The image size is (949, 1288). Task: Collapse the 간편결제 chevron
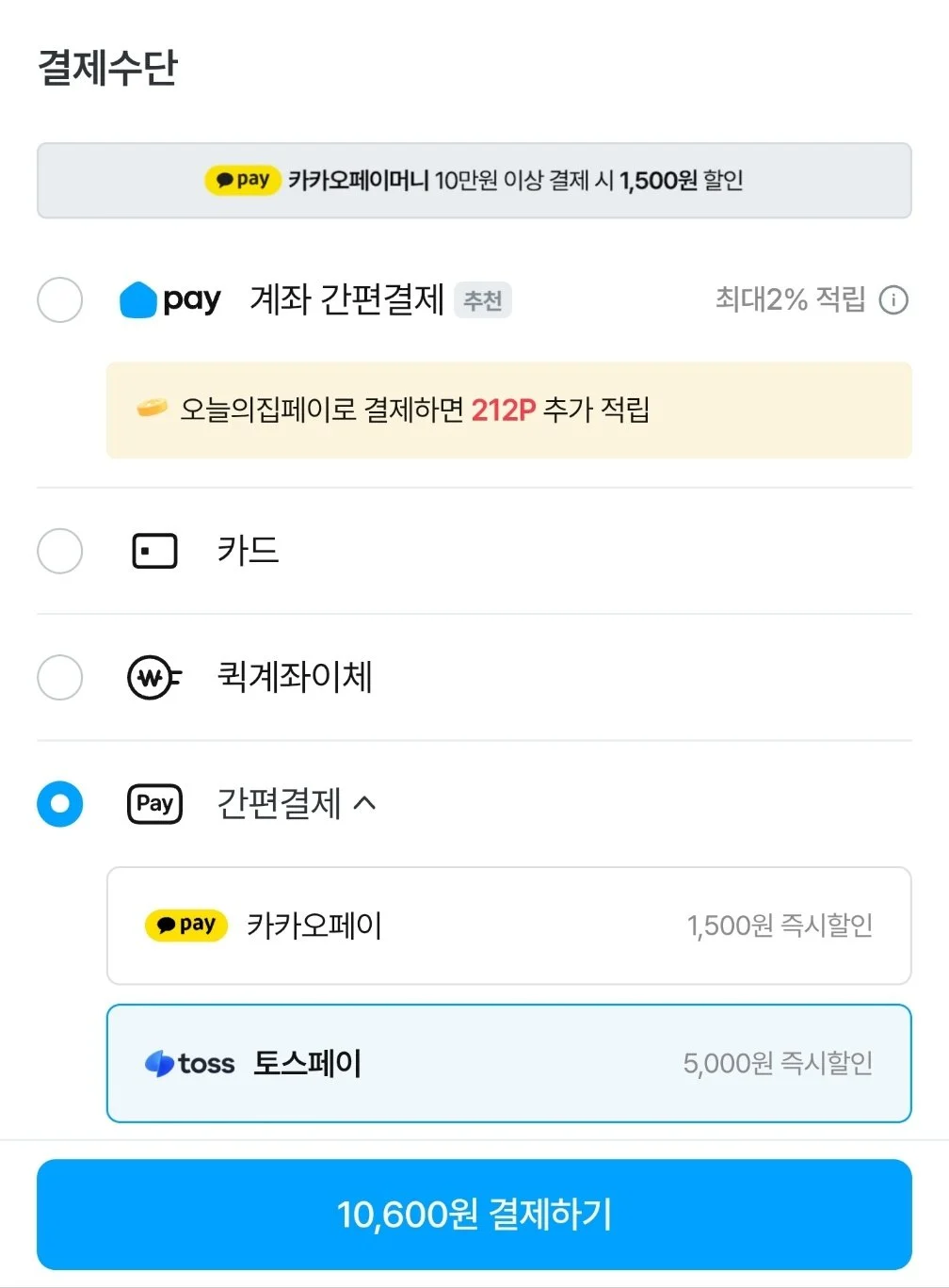pos(365,803)
